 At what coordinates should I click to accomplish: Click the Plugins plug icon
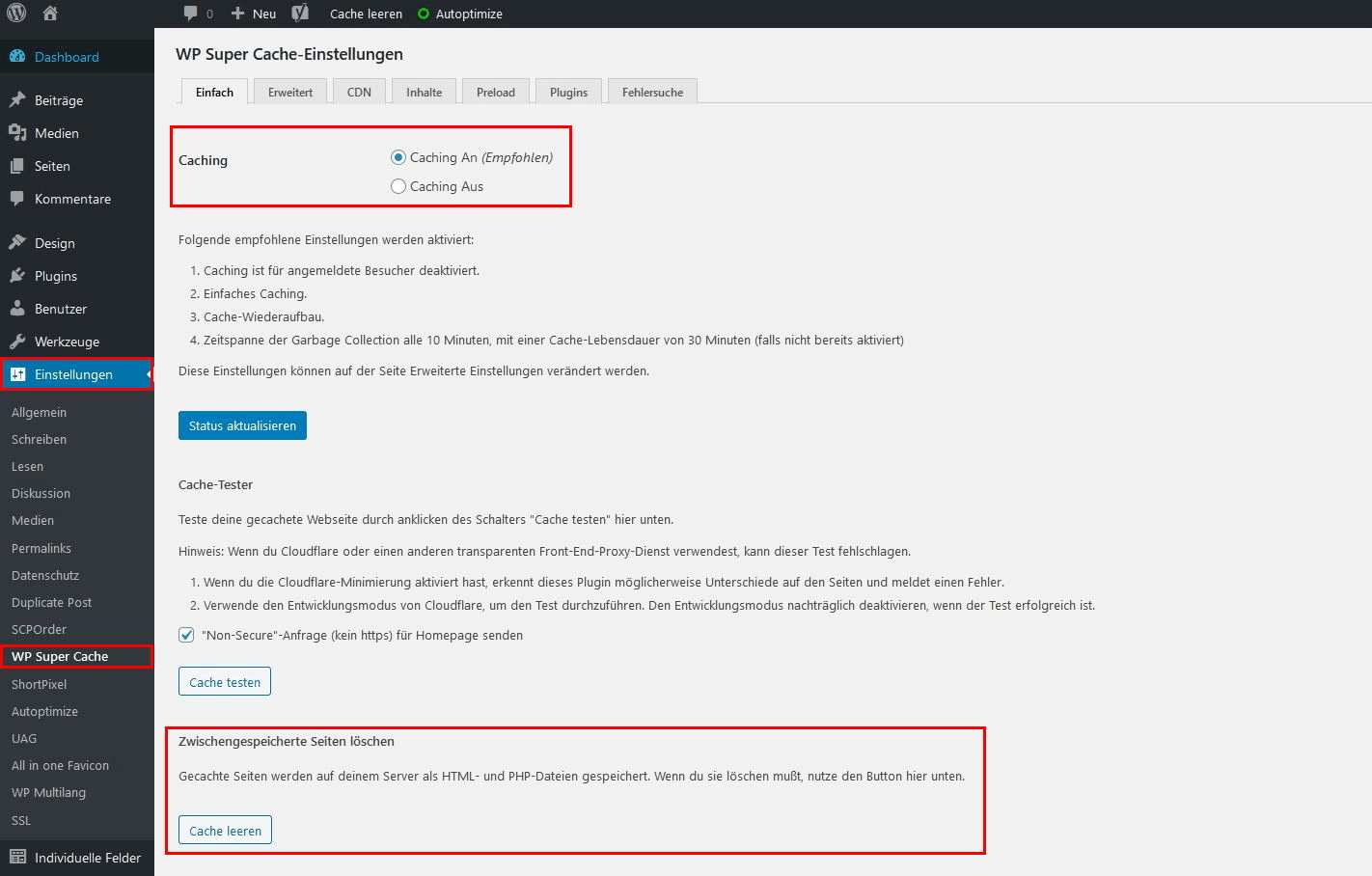(17, 276)
